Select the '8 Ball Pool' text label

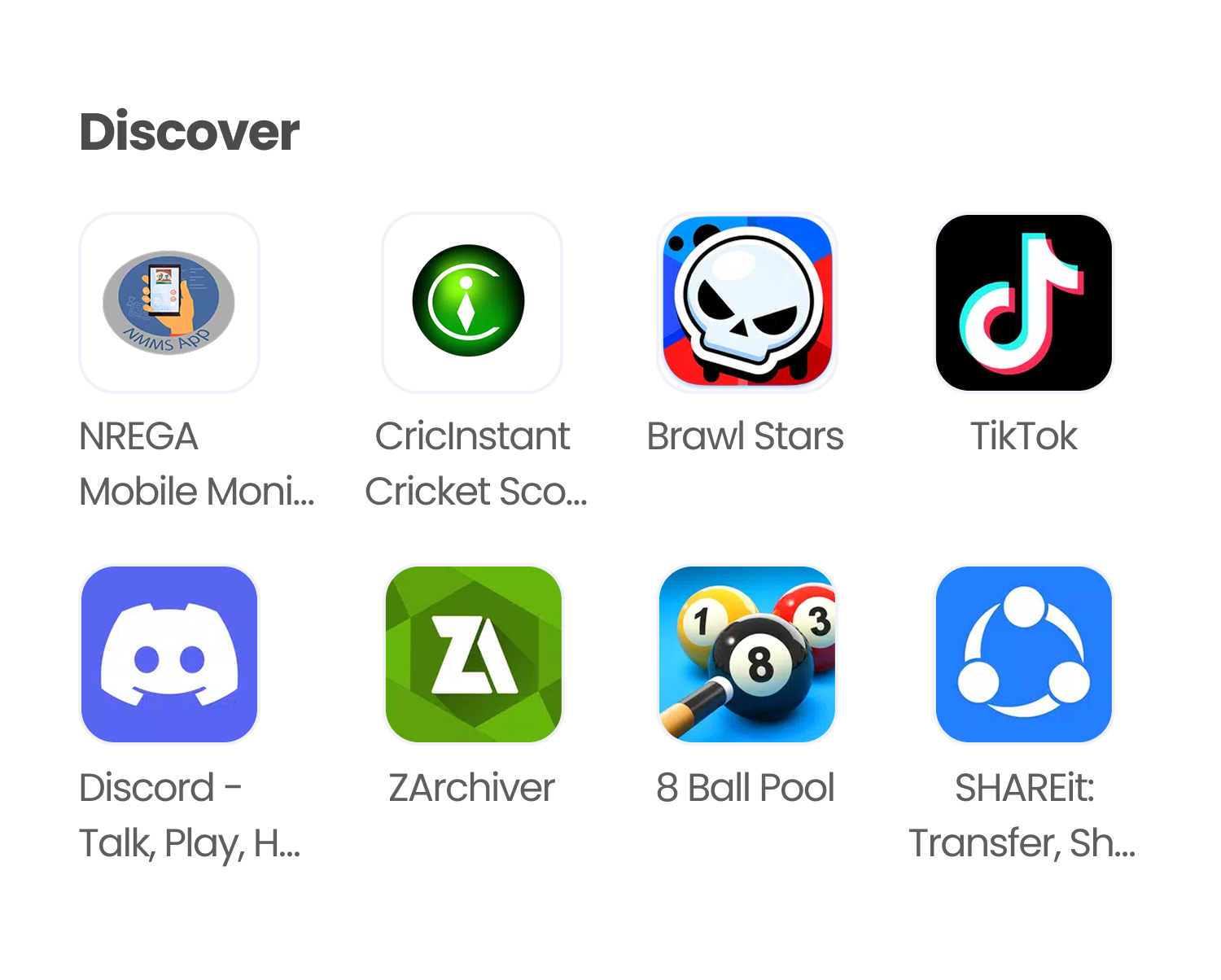(x=746, y=788)
